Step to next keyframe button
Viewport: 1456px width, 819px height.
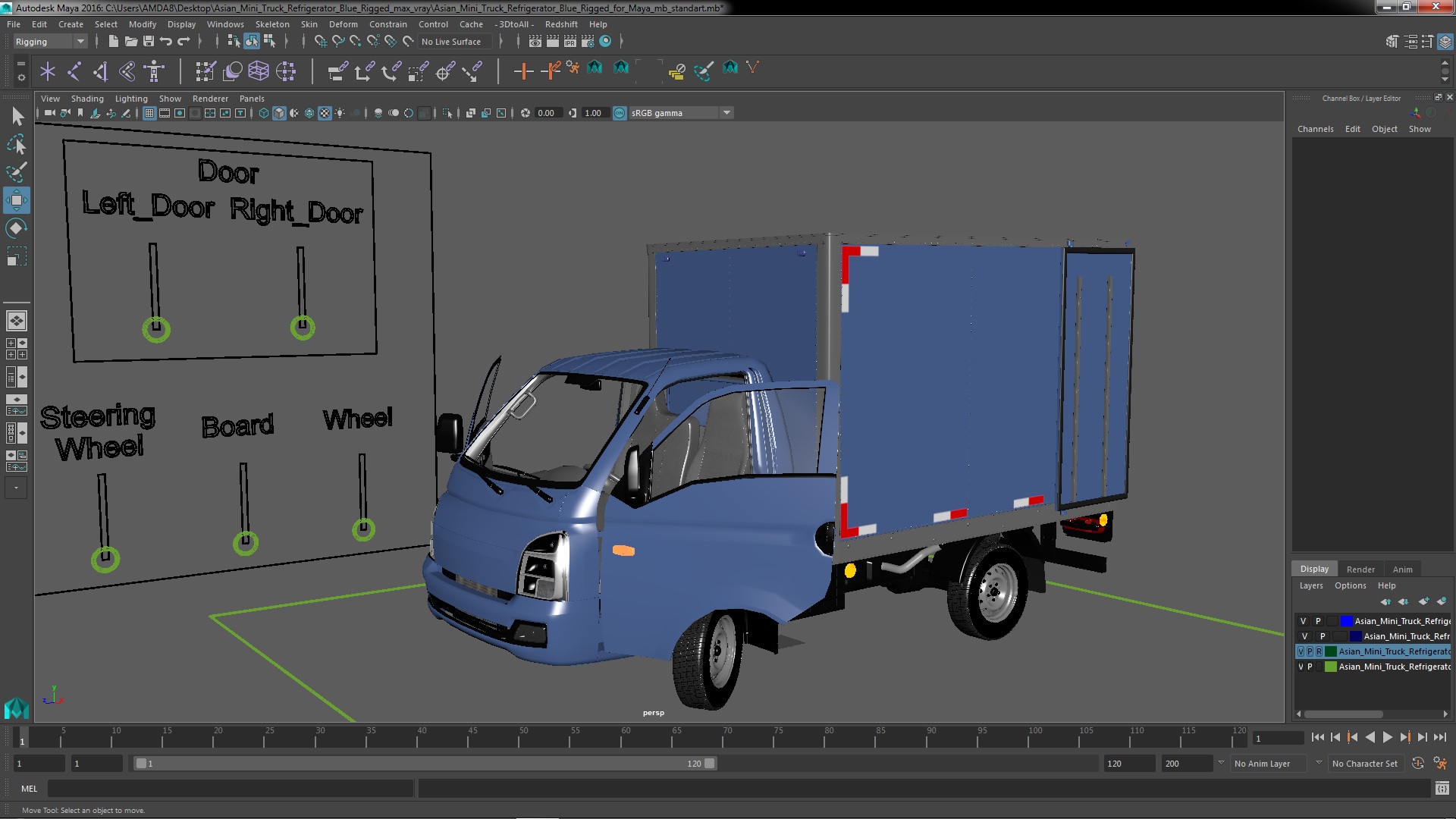coord(1404,737)
